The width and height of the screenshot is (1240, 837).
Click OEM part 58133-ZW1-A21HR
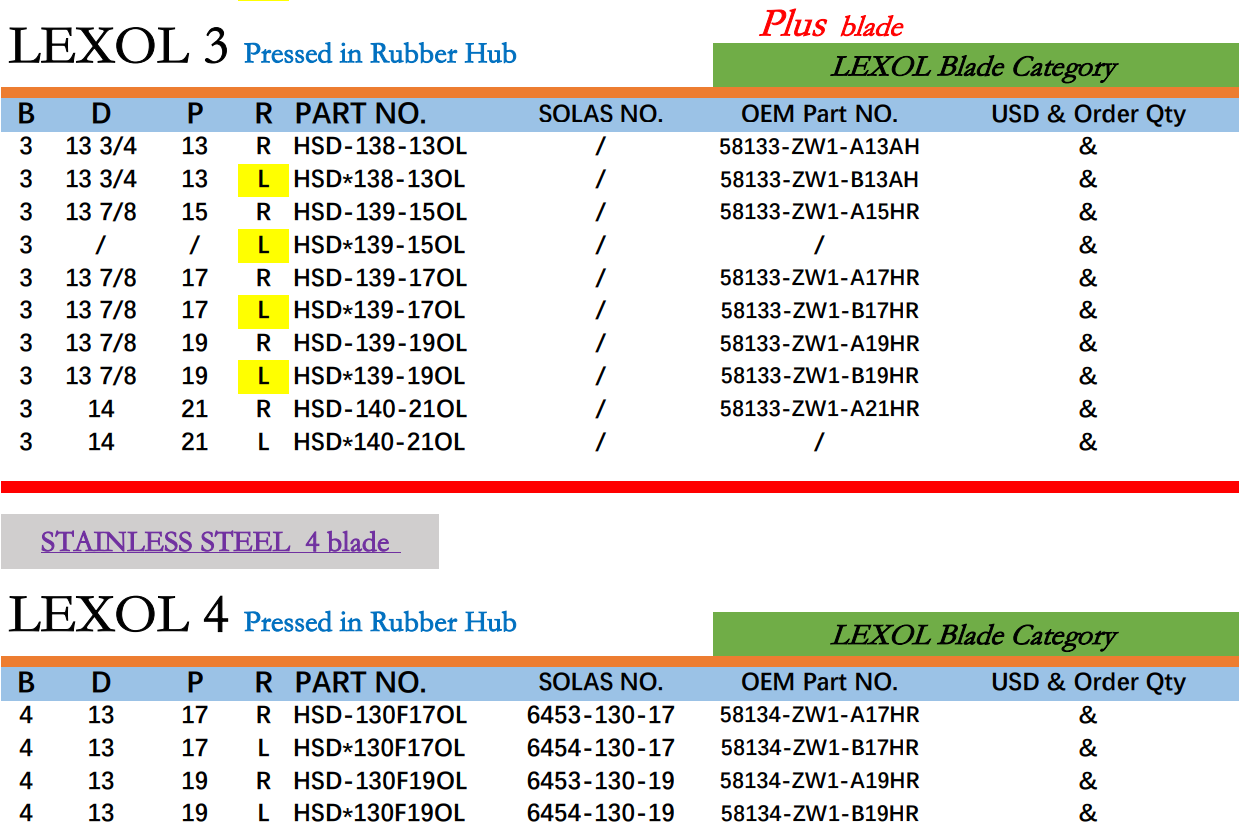pyautogui.click(x=819, y=409)
